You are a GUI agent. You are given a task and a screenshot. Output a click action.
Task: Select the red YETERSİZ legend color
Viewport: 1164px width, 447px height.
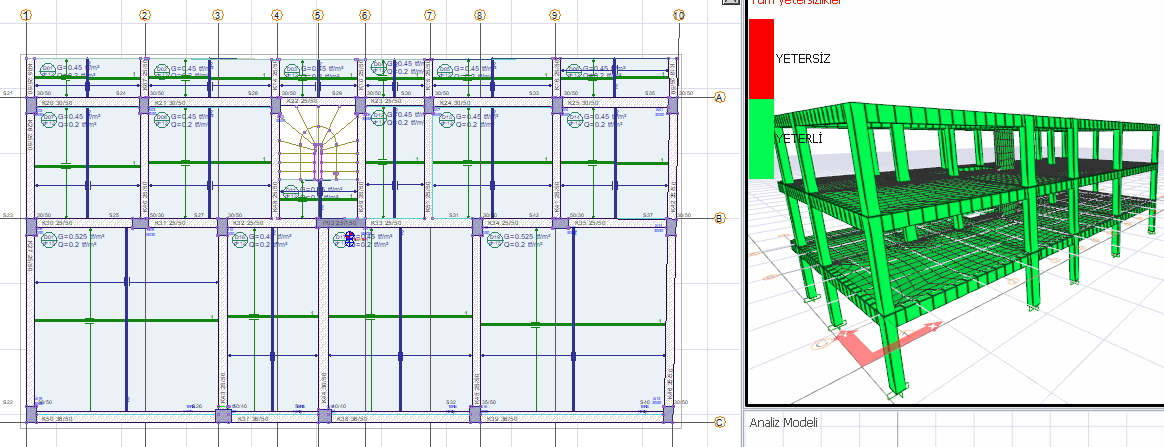[762, 59]
